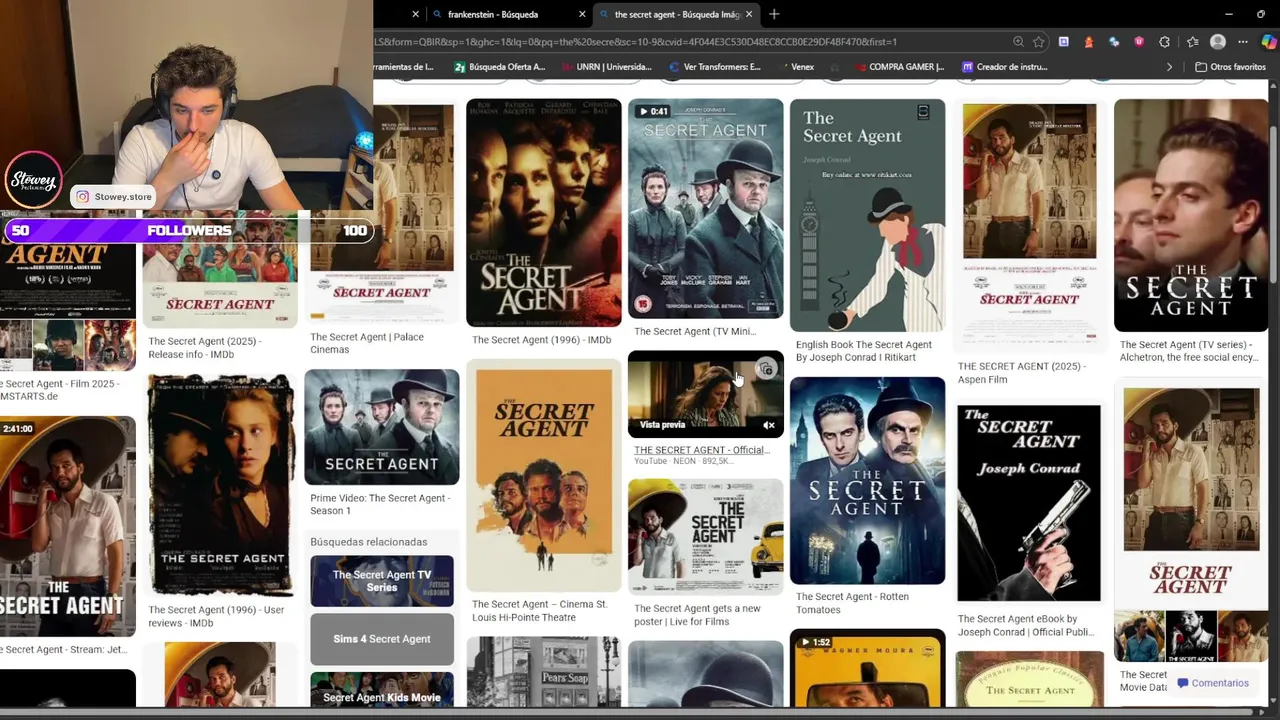Play the 0:41 Secret Agent TV Mini video
Screen dimensions: 1280x720
click(705, 208)
